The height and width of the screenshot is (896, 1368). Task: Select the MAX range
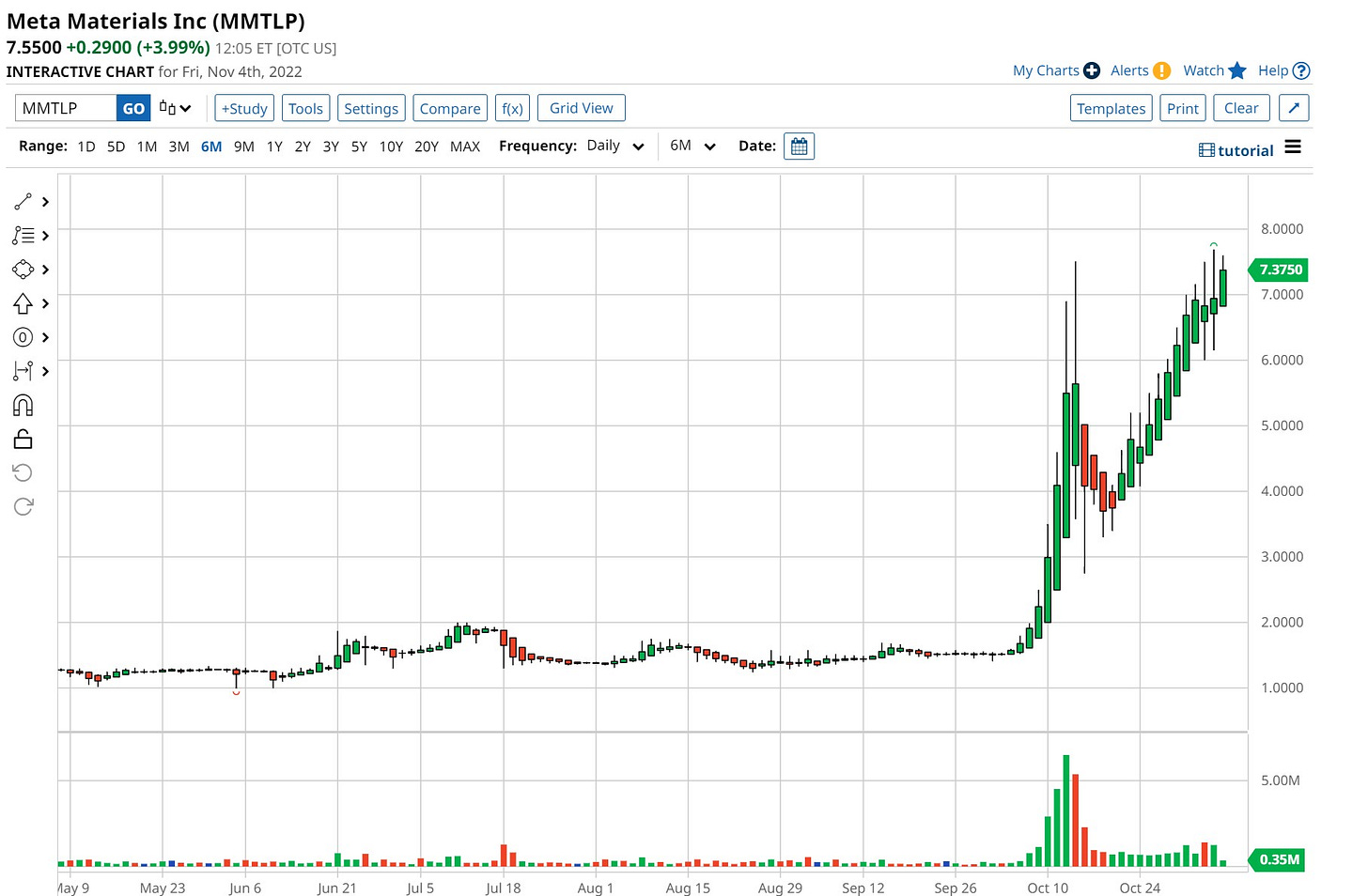point(465,147)
